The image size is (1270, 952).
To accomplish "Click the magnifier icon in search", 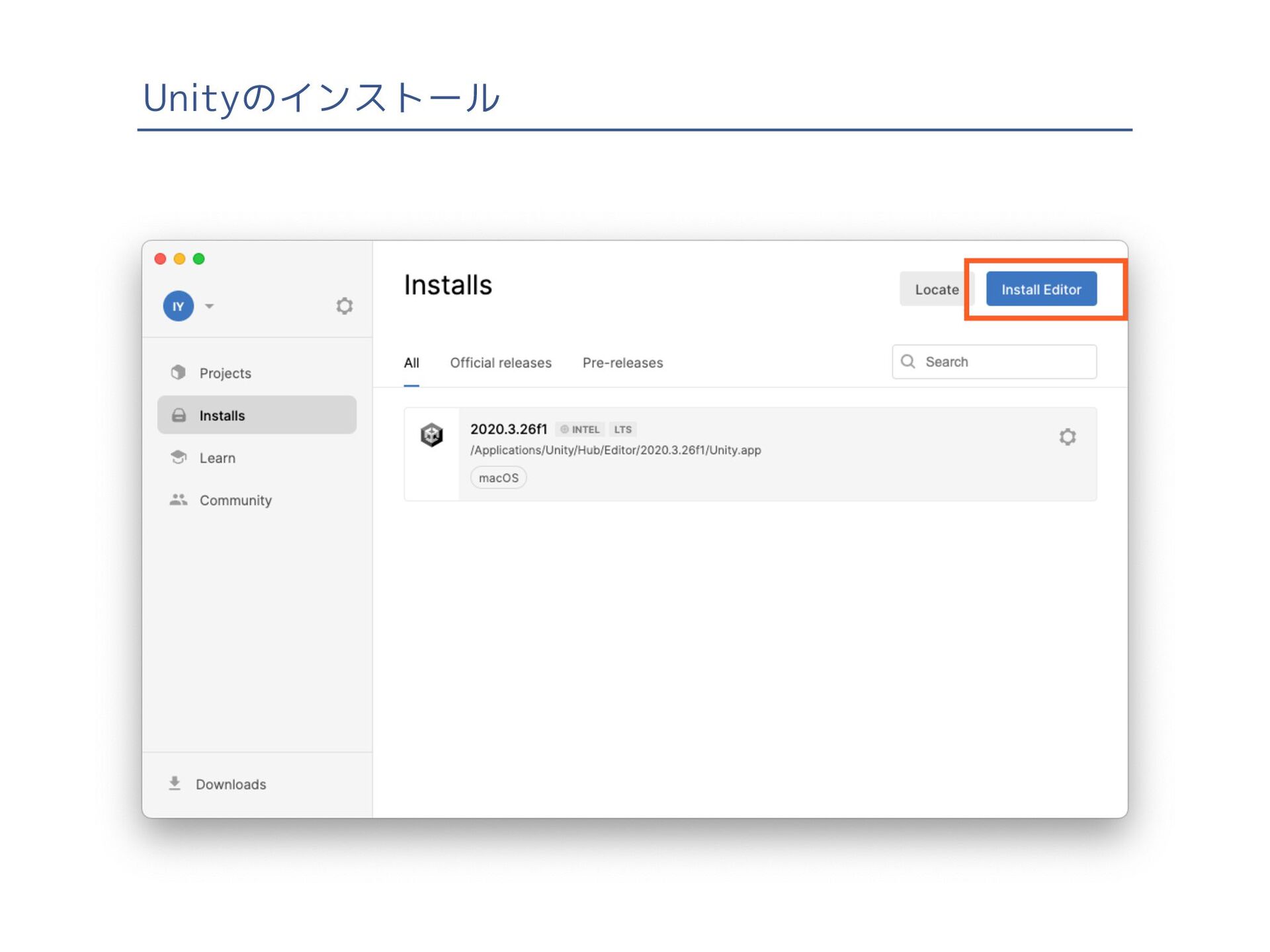I will (908, 362).
